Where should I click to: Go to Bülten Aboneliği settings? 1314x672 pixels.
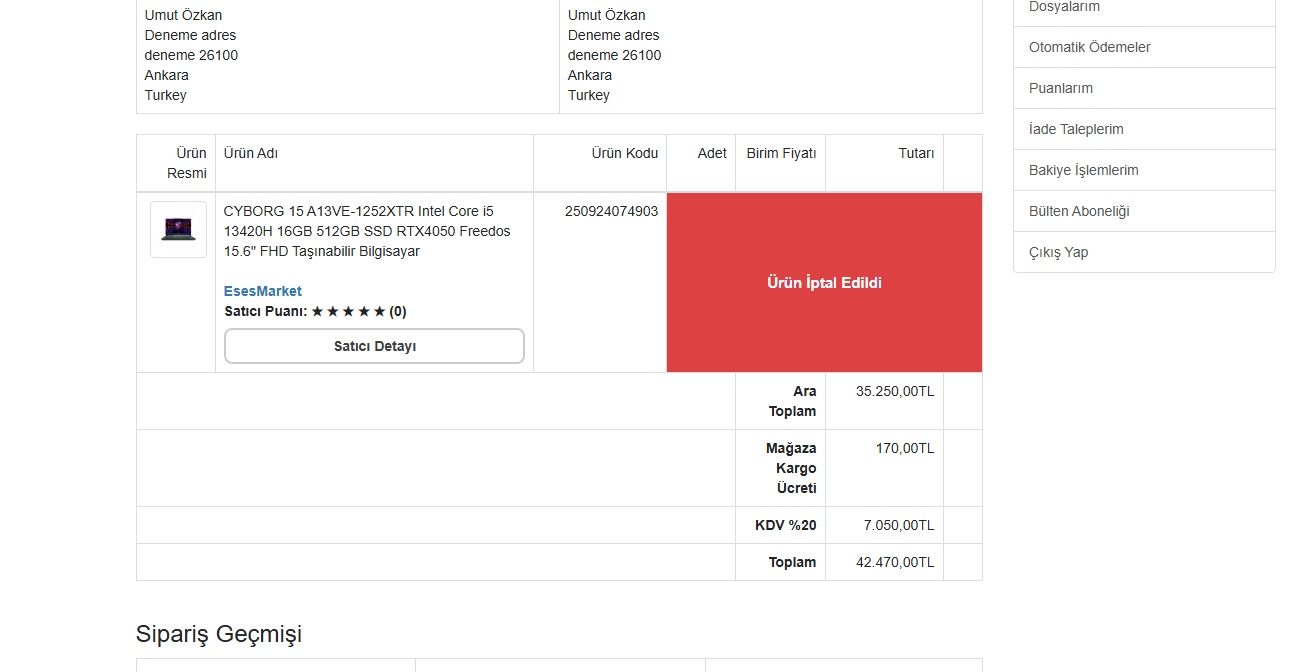click(x=1078, y=211)
